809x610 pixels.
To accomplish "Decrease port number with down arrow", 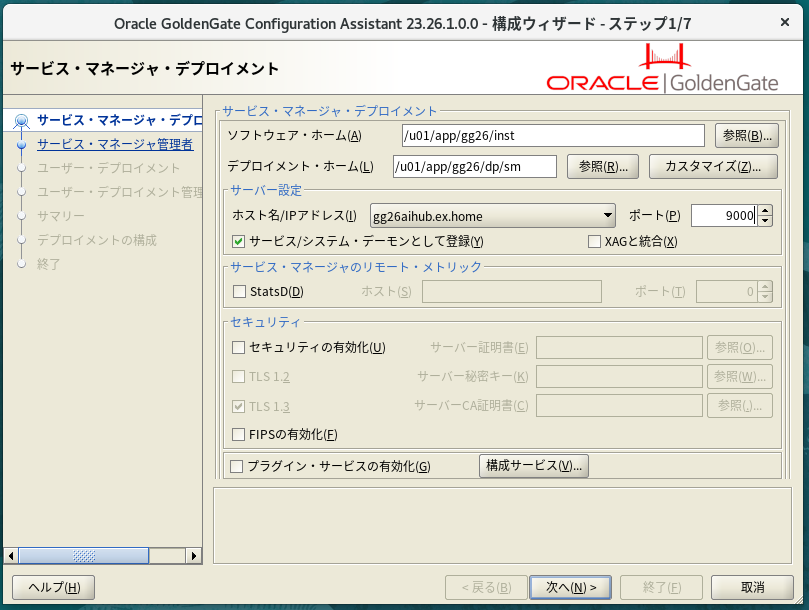I will pos(765,221).
